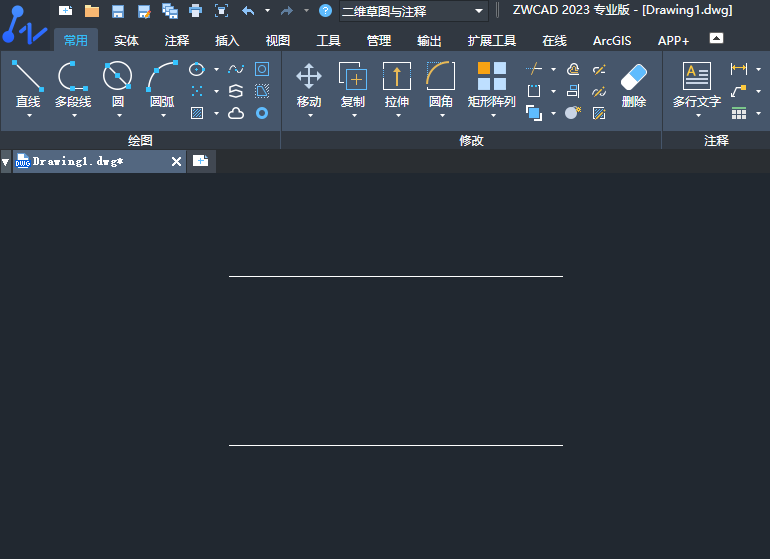The image size is (770, 559).
Task: Switch to the 实体 ribbon tab
Action: (x=126, y=40)
